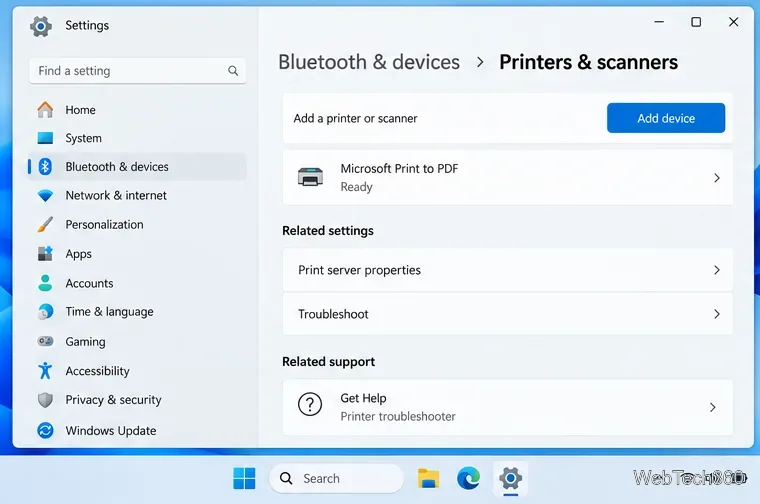Launch Microsoft Edge from the taskbar
The image size is (760, 504).
point(468,478)
